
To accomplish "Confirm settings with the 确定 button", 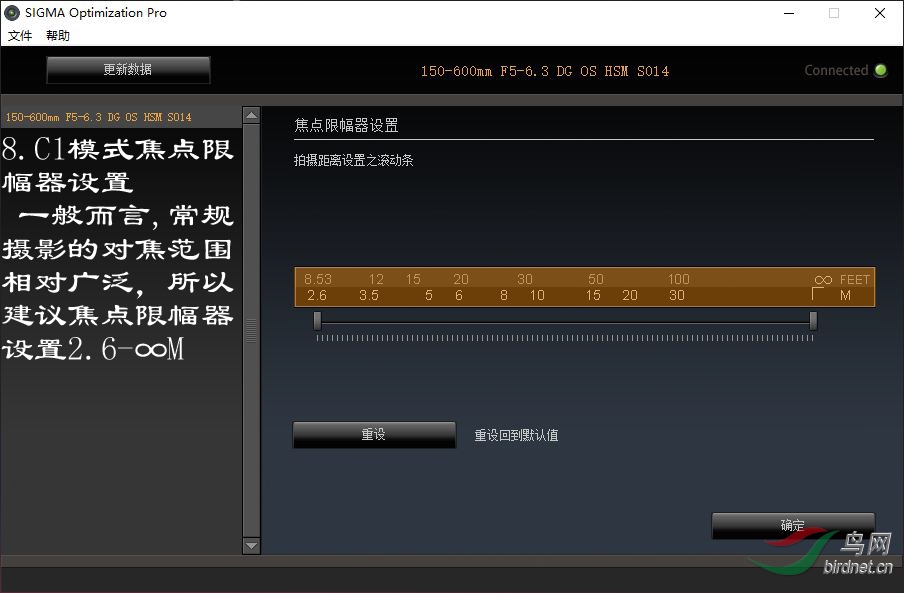I will coord(793,525).
